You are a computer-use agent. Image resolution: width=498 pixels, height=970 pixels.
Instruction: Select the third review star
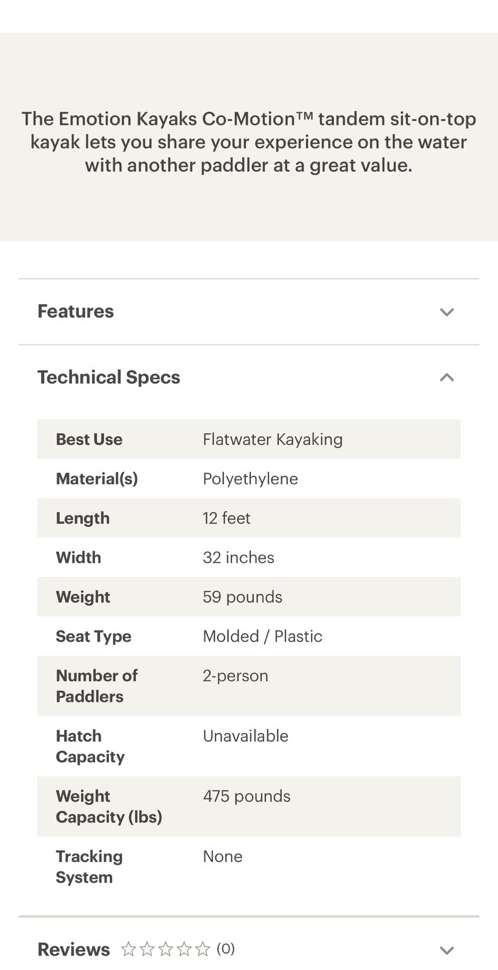[165, 949]
